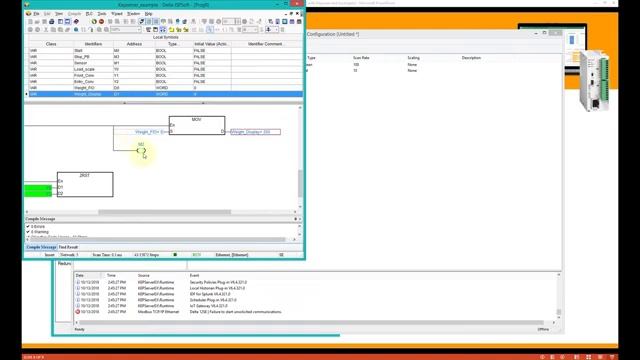
Task: Select the Sensor variable row
Action: pos(165,63)
